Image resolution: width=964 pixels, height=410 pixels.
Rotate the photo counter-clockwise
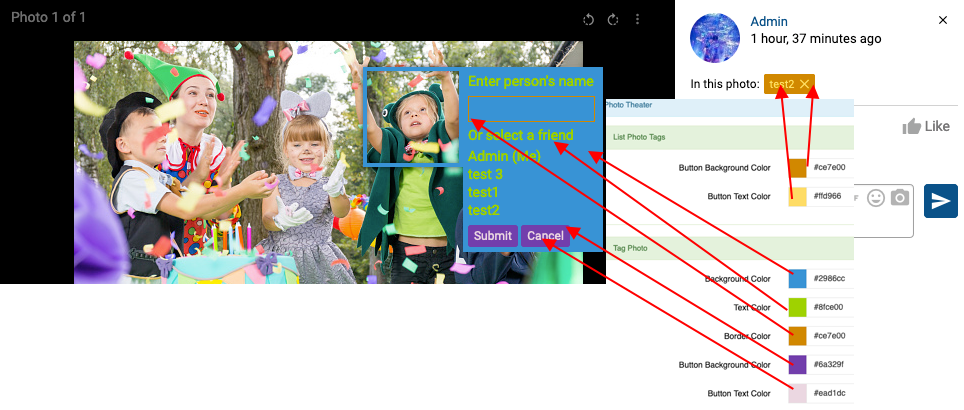point(588,20)
